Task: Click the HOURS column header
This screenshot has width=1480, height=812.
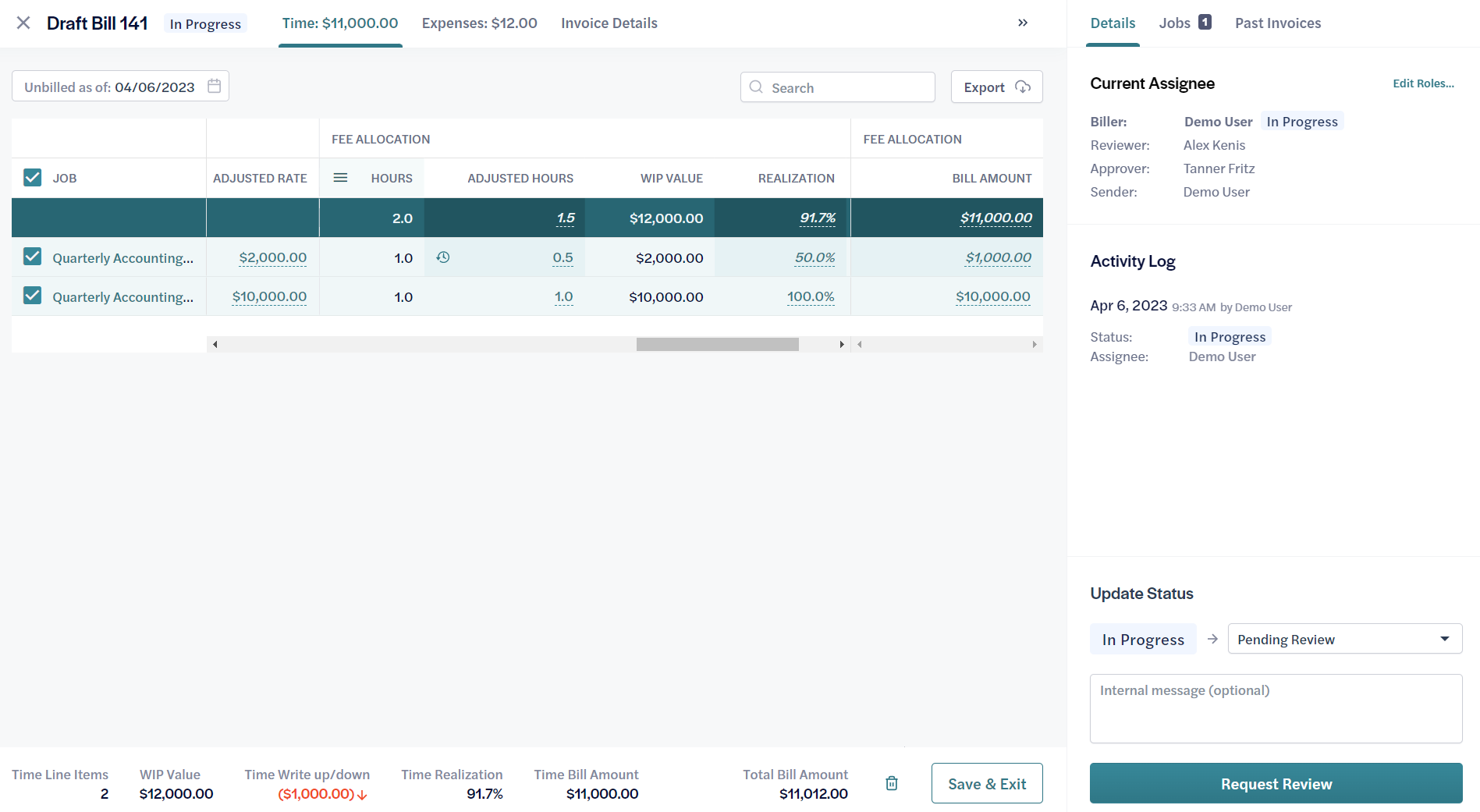Action: pyautogui.click(x=392, y=178)
